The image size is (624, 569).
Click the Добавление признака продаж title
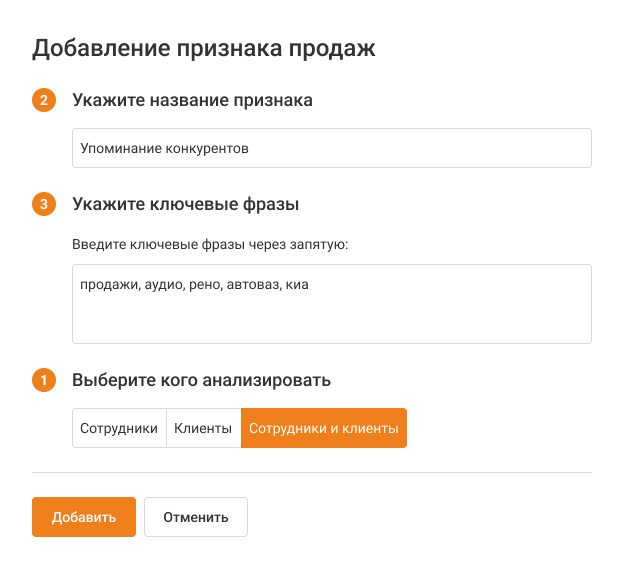click(x=204, y=48)
